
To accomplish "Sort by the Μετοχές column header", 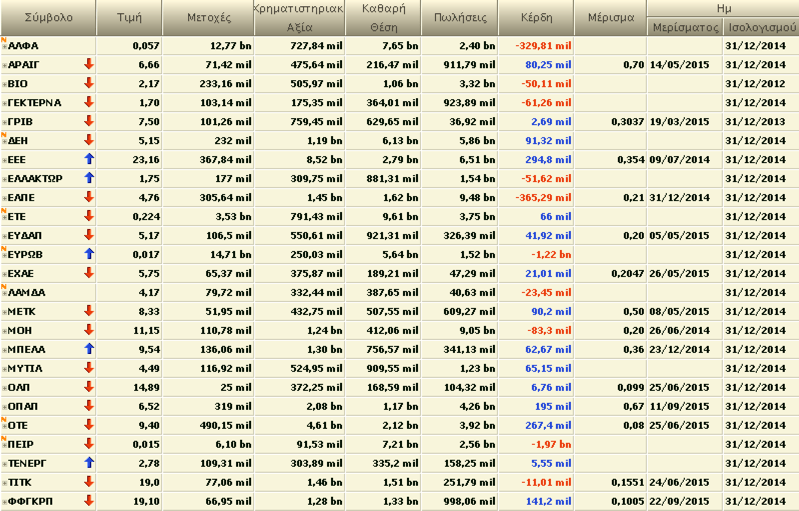I will click(x=208, y=17).
